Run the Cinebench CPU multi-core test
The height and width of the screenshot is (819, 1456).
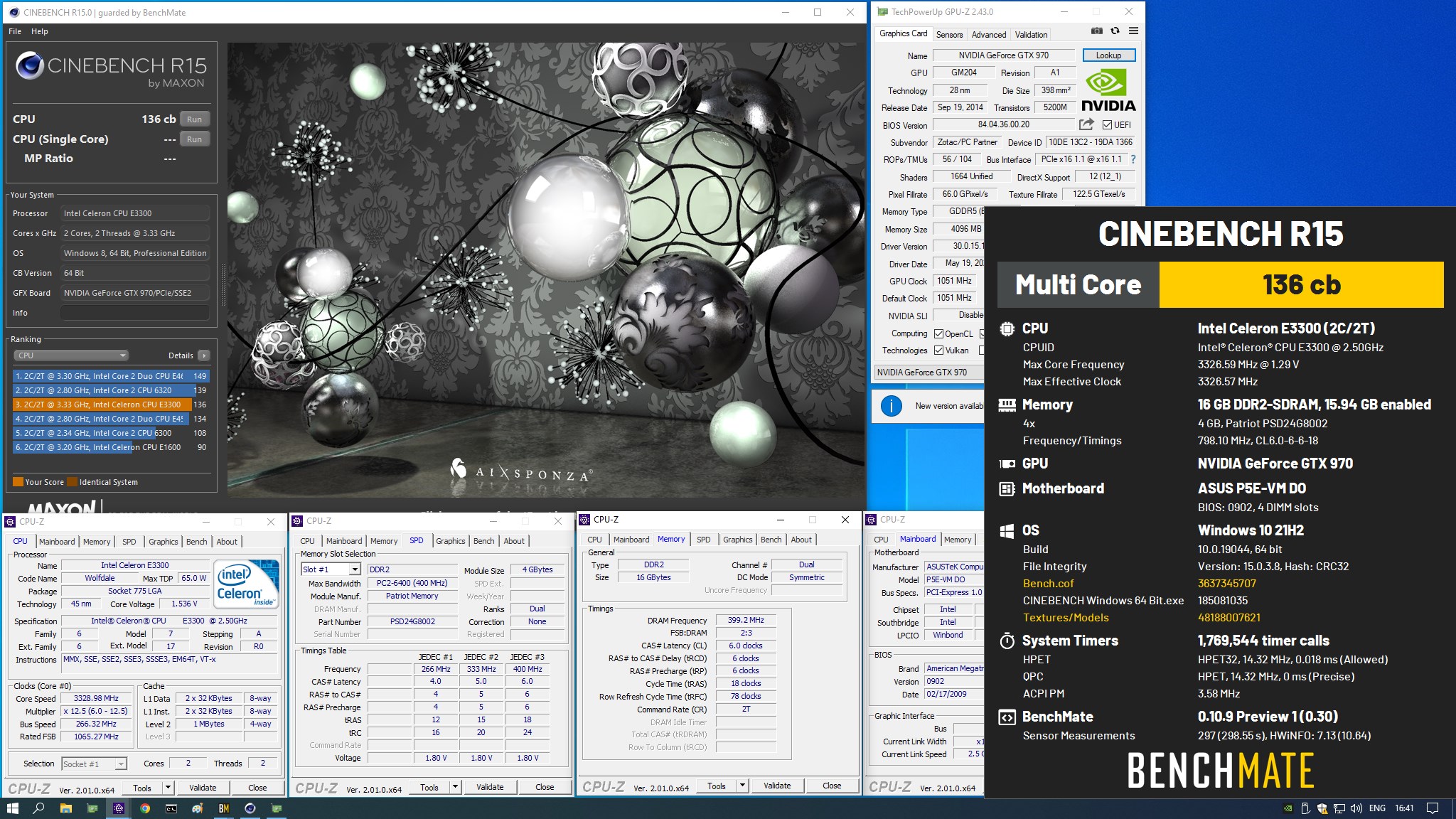pyautogui.click(x=194, y=119)
